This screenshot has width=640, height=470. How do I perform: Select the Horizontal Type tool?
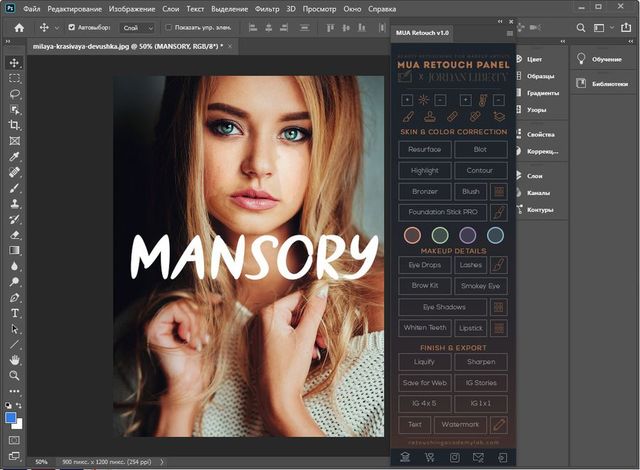[x=14, y=313]
